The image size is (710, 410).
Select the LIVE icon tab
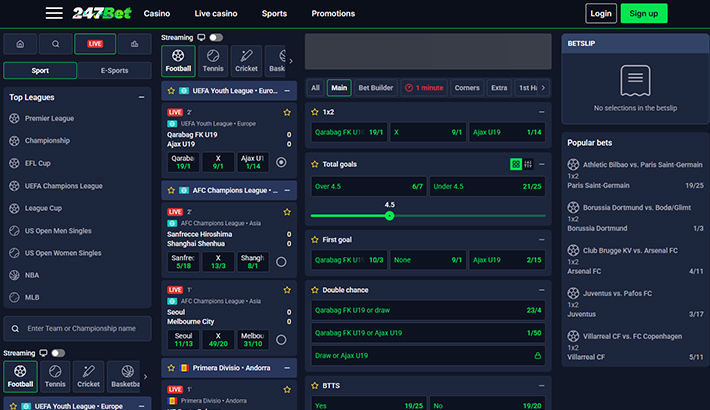(x=95, y=44)
